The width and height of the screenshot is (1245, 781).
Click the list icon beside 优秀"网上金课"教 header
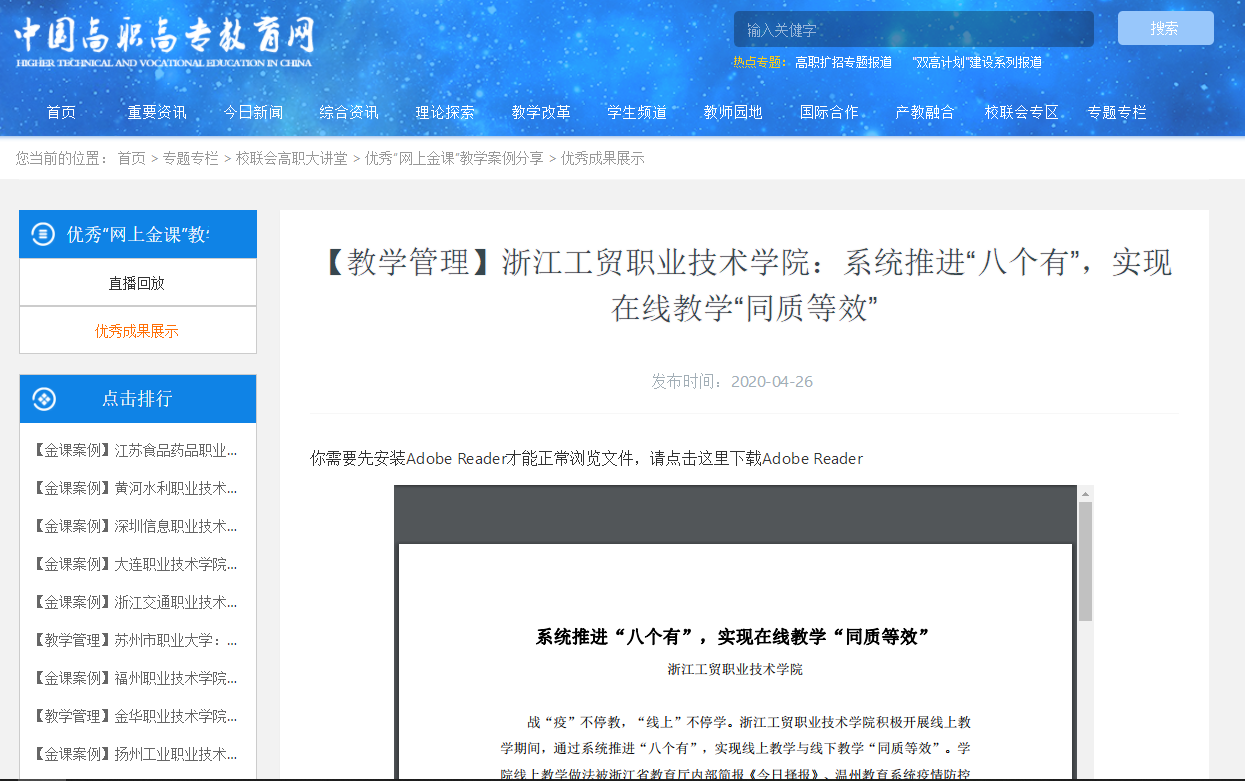pos(43,235)
